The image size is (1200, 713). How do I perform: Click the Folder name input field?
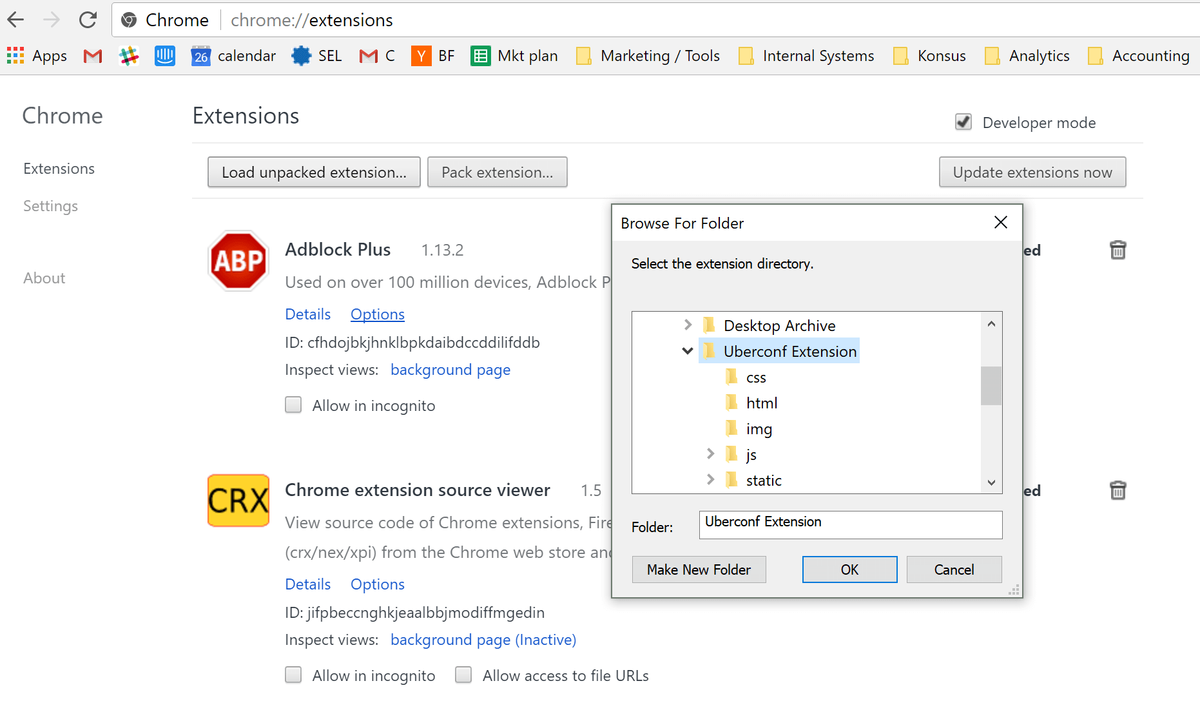pyautogui.click(x=850, y=524)
